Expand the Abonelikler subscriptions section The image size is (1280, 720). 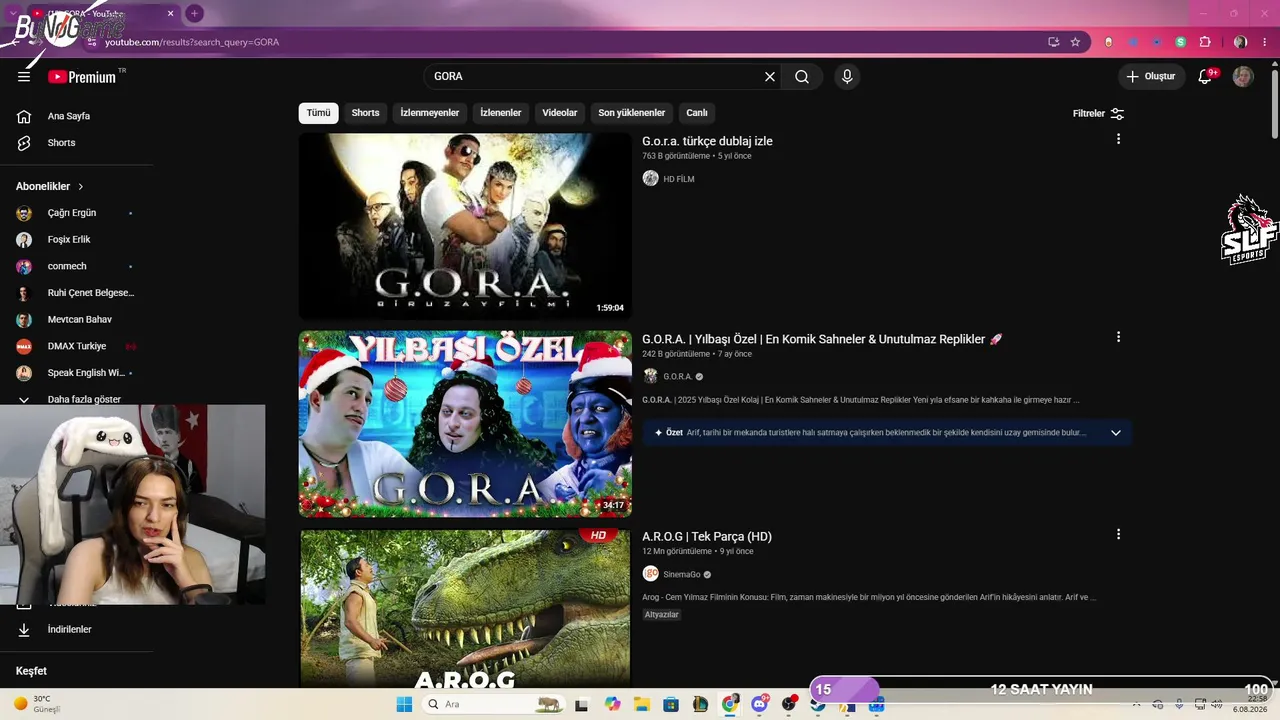coord(50,187)
